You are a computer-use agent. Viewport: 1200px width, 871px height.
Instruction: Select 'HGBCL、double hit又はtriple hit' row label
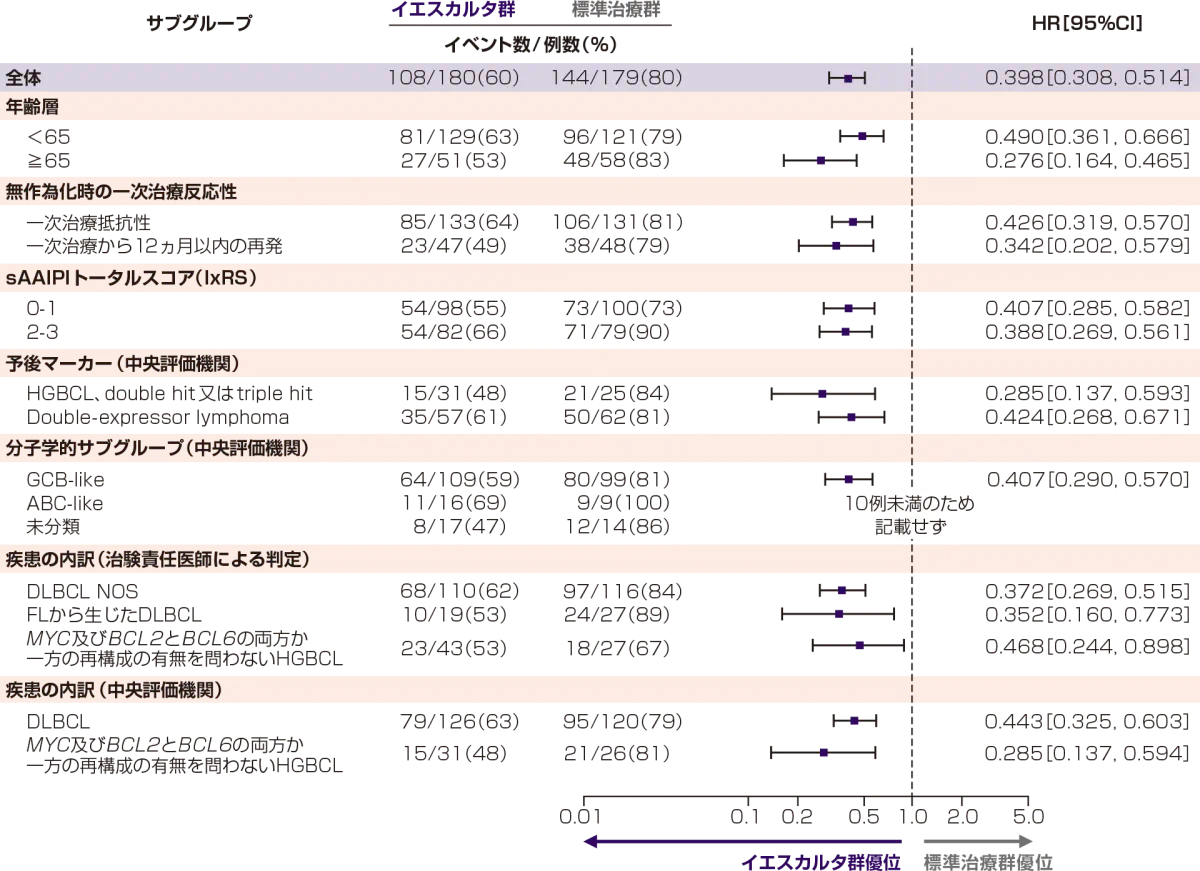(168, 394)
